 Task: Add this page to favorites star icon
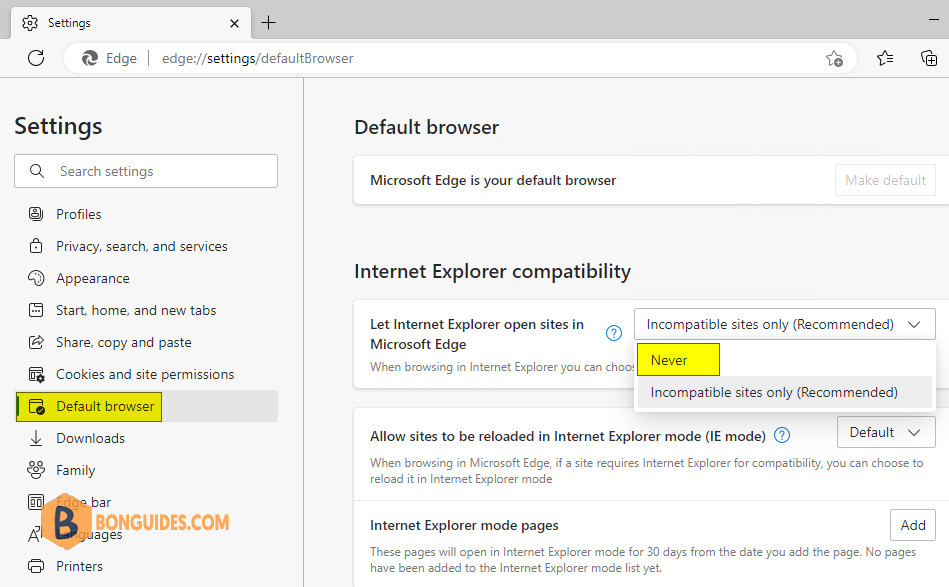point(834,58)
